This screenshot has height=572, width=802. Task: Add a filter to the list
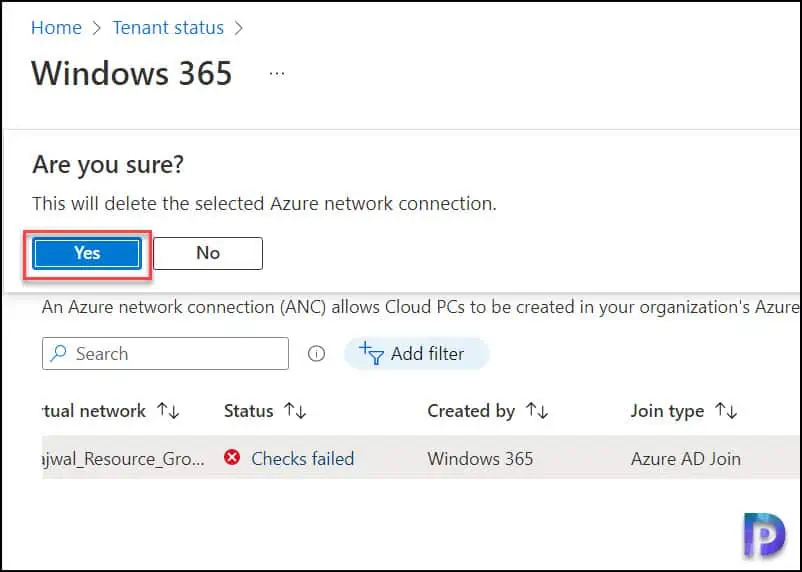tap(416, 354)
